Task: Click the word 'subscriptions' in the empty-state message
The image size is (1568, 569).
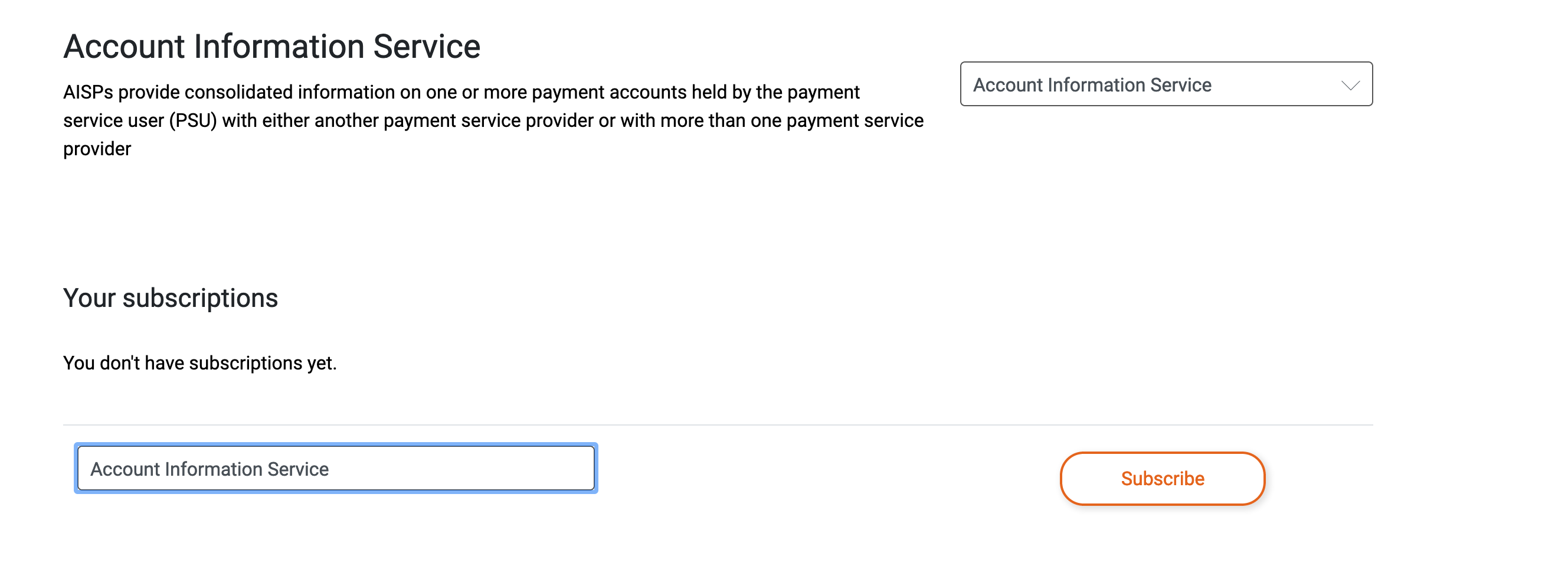Action: (245, 364)
